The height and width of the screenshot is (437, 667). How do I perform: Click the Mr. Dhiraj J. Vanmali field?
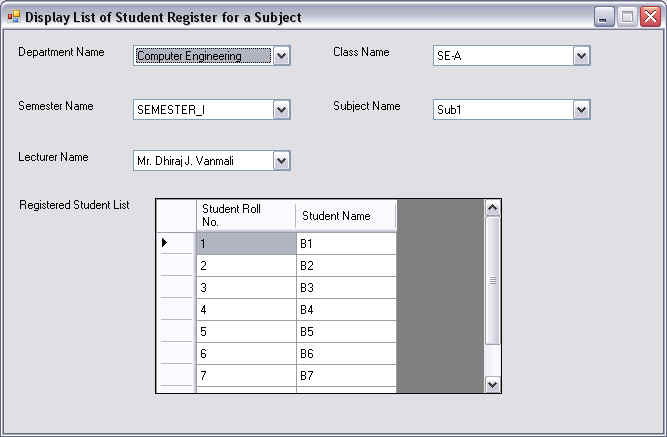202,160
